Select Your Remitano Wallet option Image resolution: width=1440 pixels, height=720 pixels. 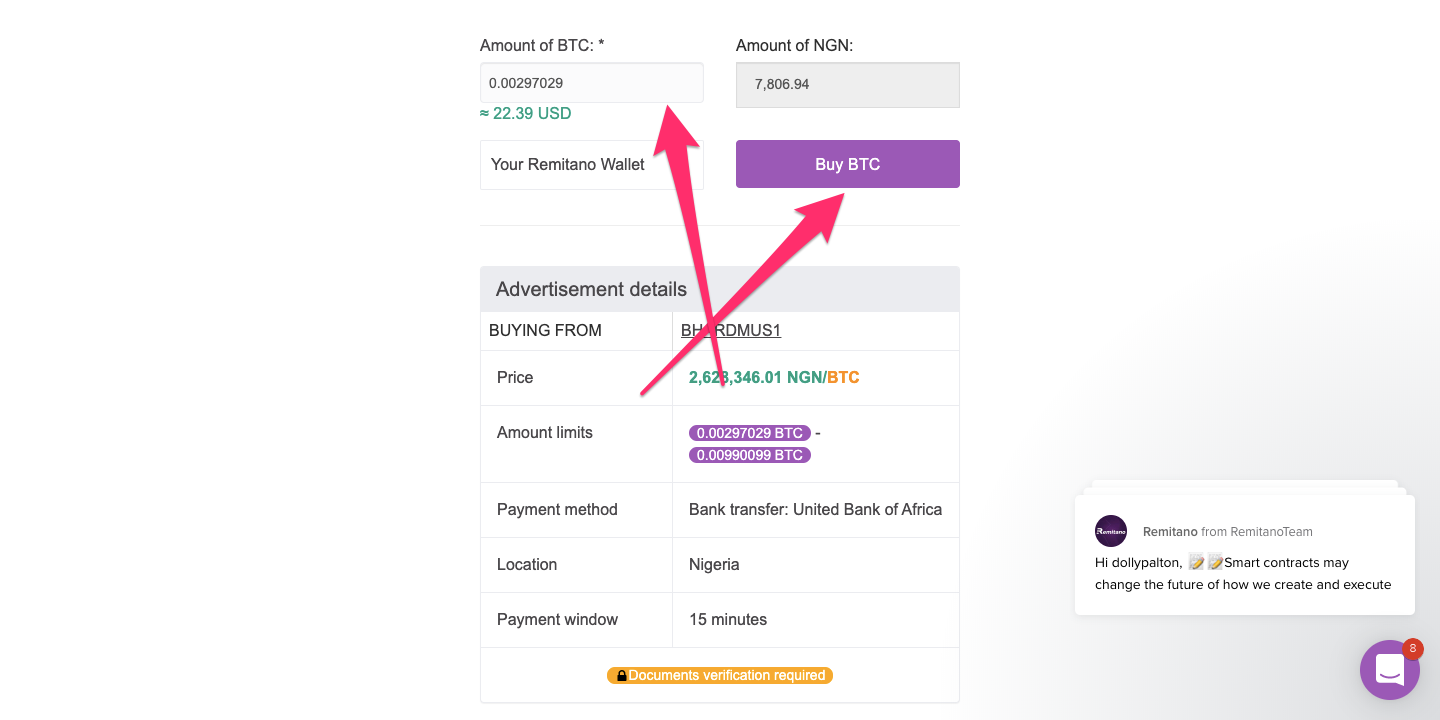(592, 165)
